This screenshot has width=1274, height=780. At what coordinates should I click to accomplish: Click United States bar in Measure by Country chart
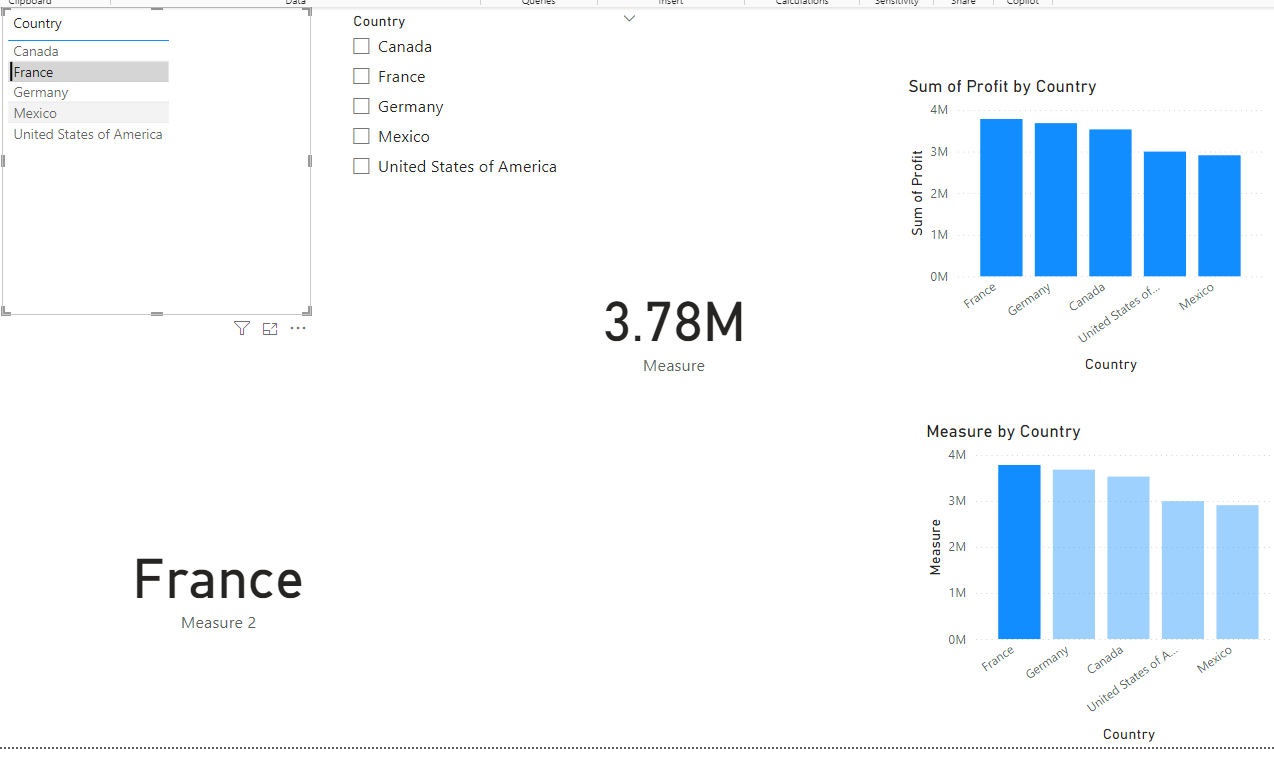coord(1183,570)
